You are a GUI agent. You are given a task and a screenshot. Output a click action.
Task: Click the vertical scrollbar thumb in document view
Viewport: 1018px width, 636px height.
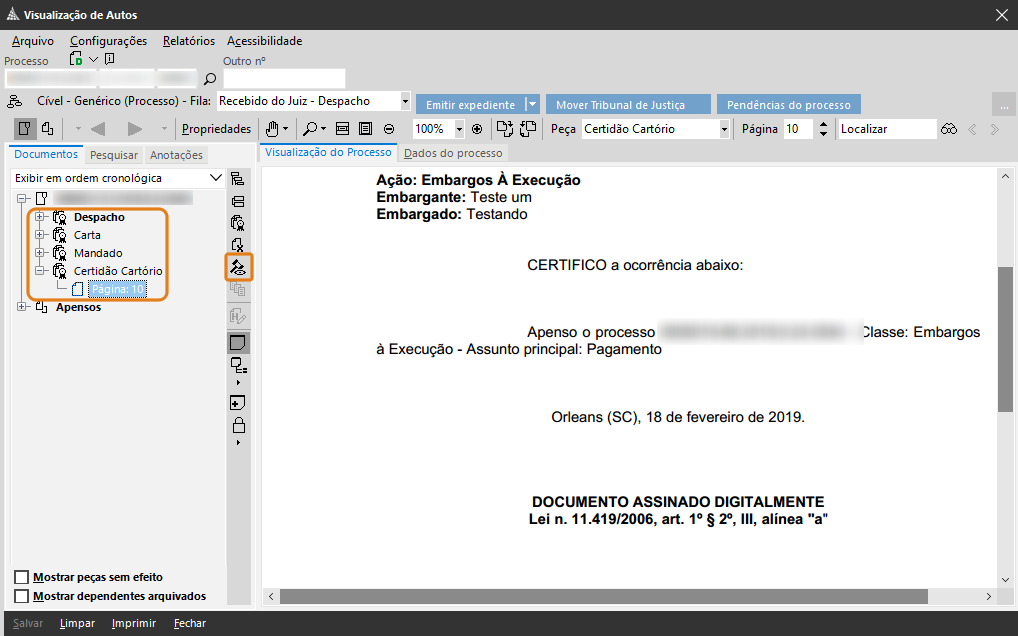pos(1005,340)
